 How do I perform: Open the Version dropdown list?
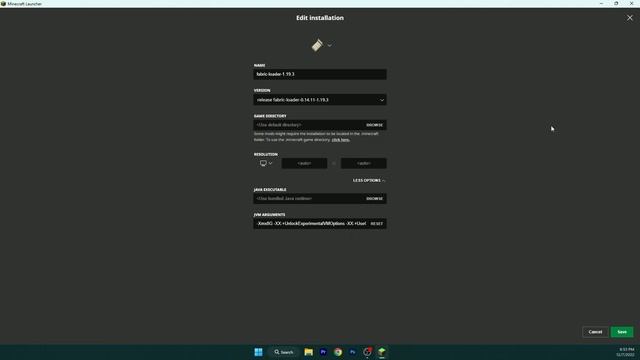pos(320,100)
